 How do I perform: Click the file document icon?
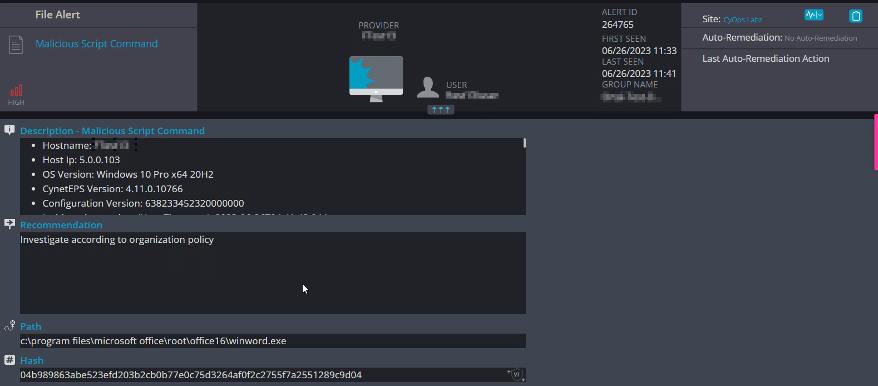click(x=16, y=45)
